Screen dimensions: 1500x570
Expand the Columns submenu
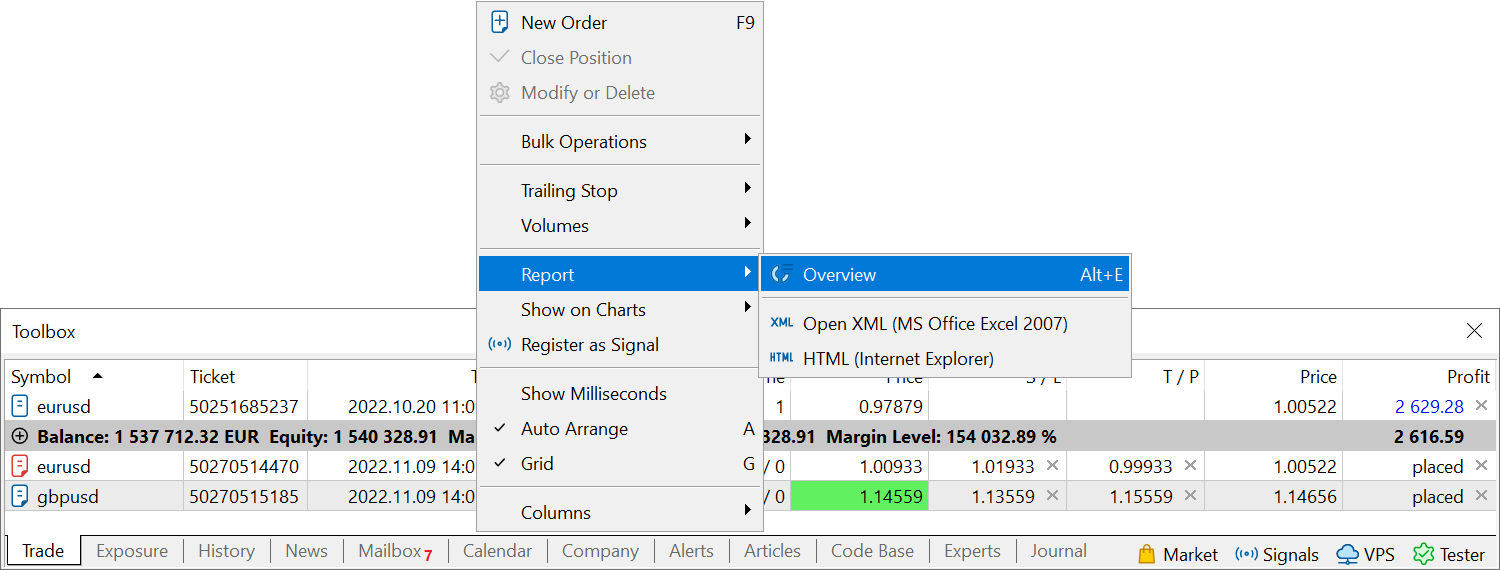tap(619, 512)
